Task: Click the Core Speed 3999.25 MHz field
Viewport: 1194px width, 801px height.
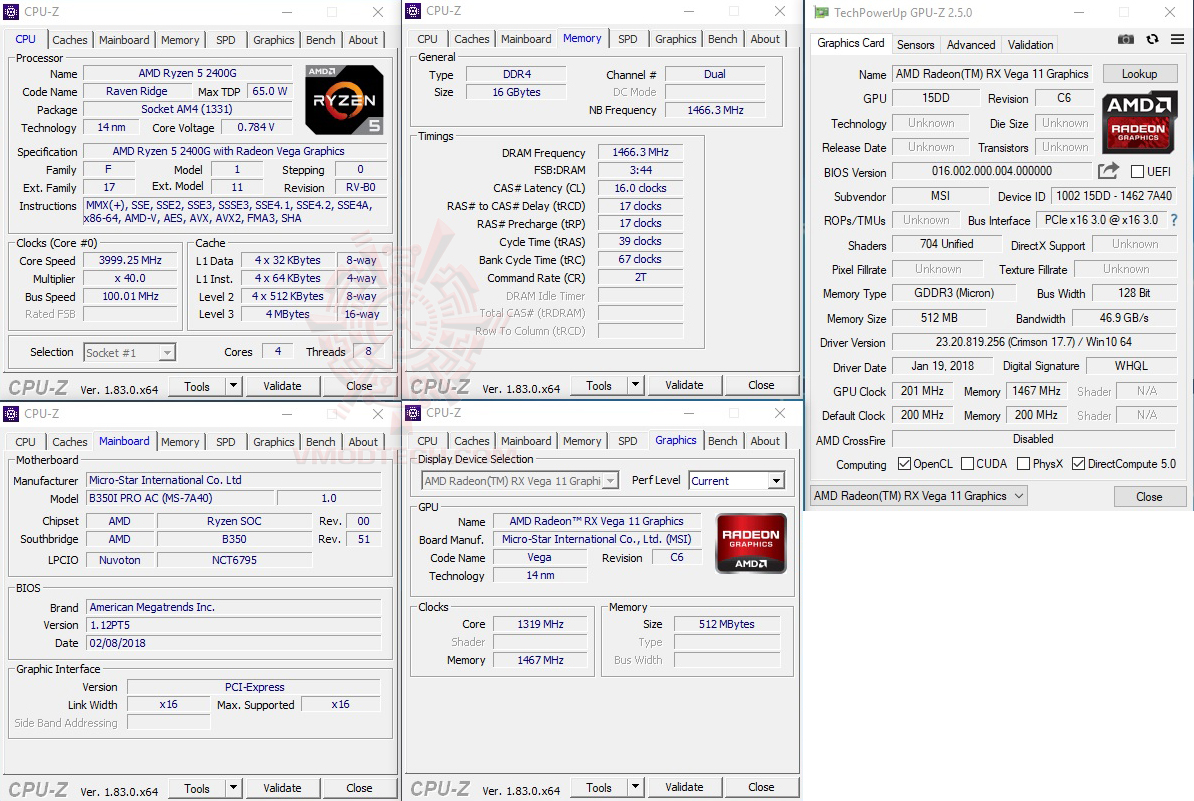Action: pyautogui.click(x=130, y=260)
